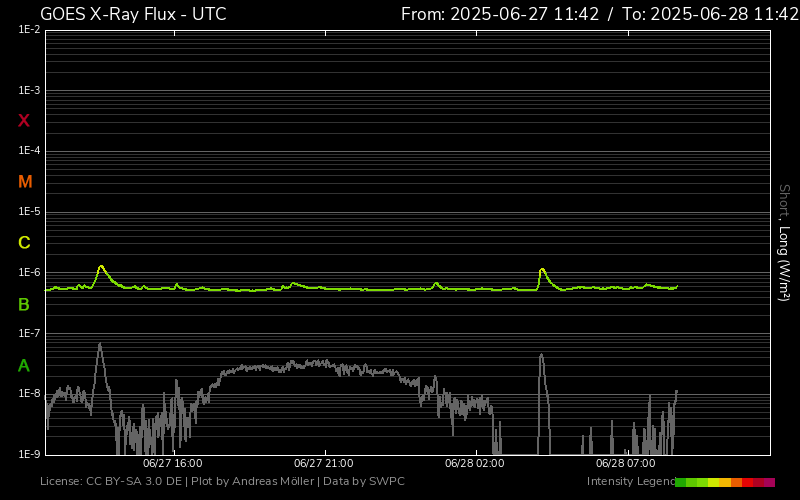
Task: Click the orange M flare class label
Action: (25, 182)
